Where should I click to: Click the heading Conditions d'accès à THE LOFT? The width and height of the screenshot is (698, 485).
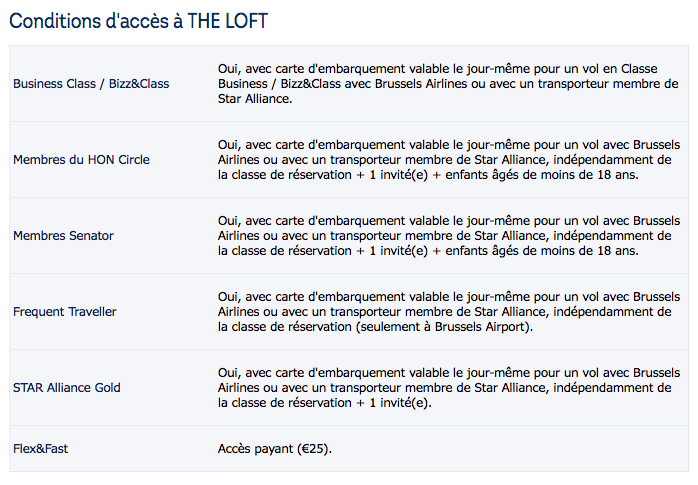tap(138, 21)
